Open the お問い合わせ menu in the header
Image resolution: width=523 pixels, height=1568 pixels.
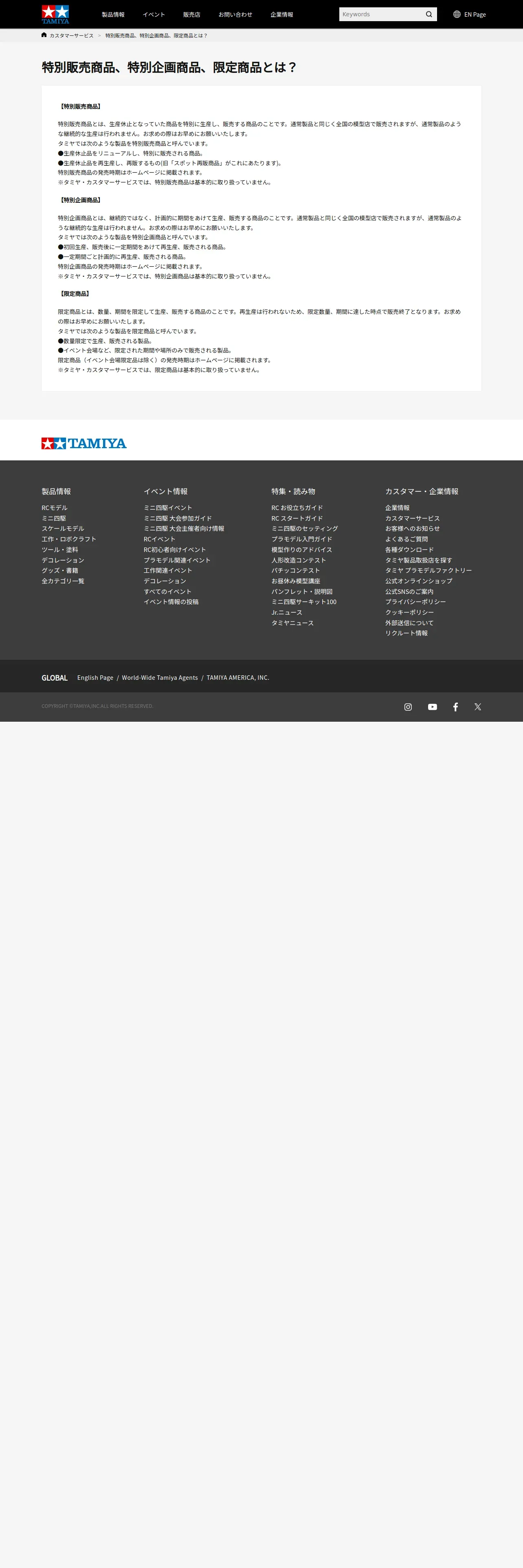(x=235, y=15)
